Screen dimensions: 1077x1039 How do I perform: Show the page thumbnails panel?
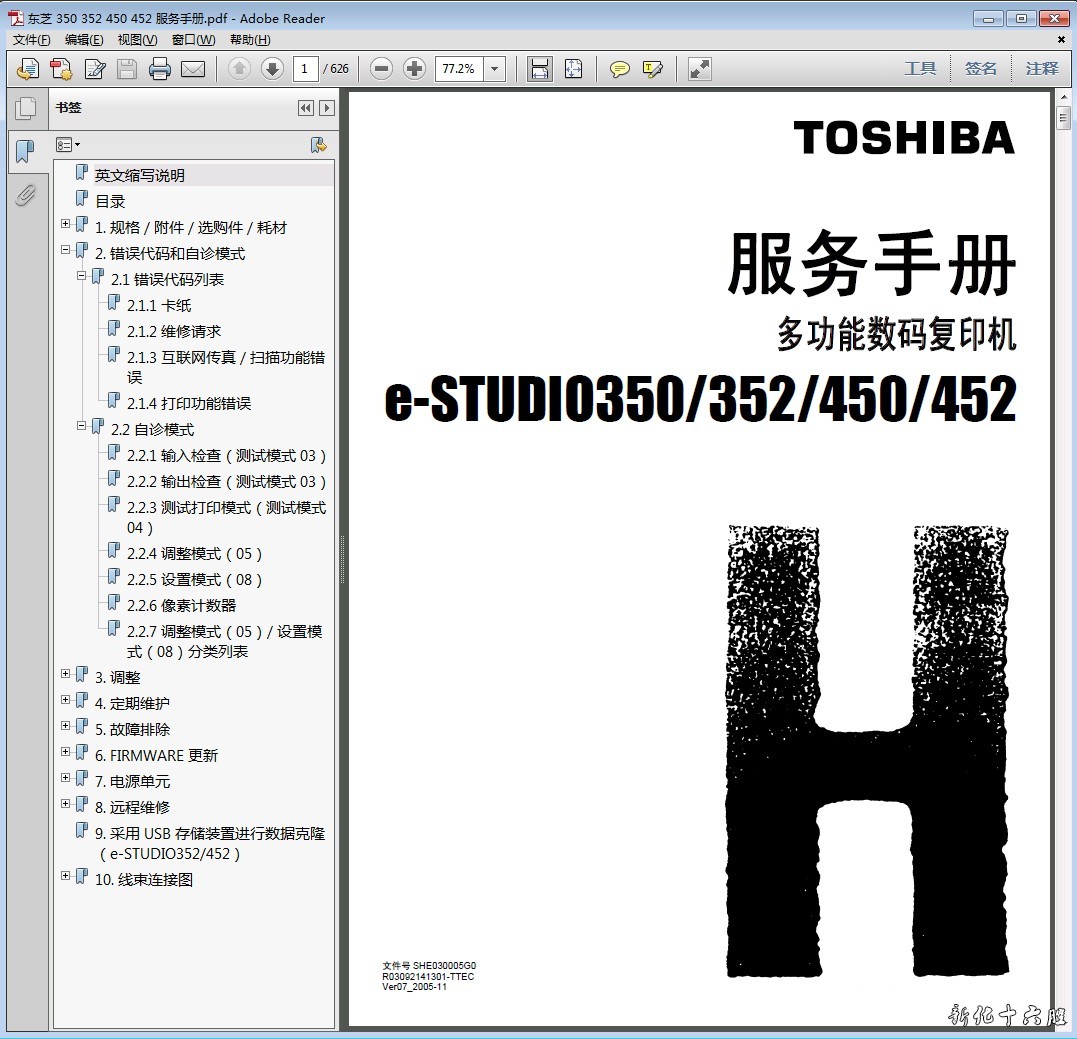click(26, 108)
